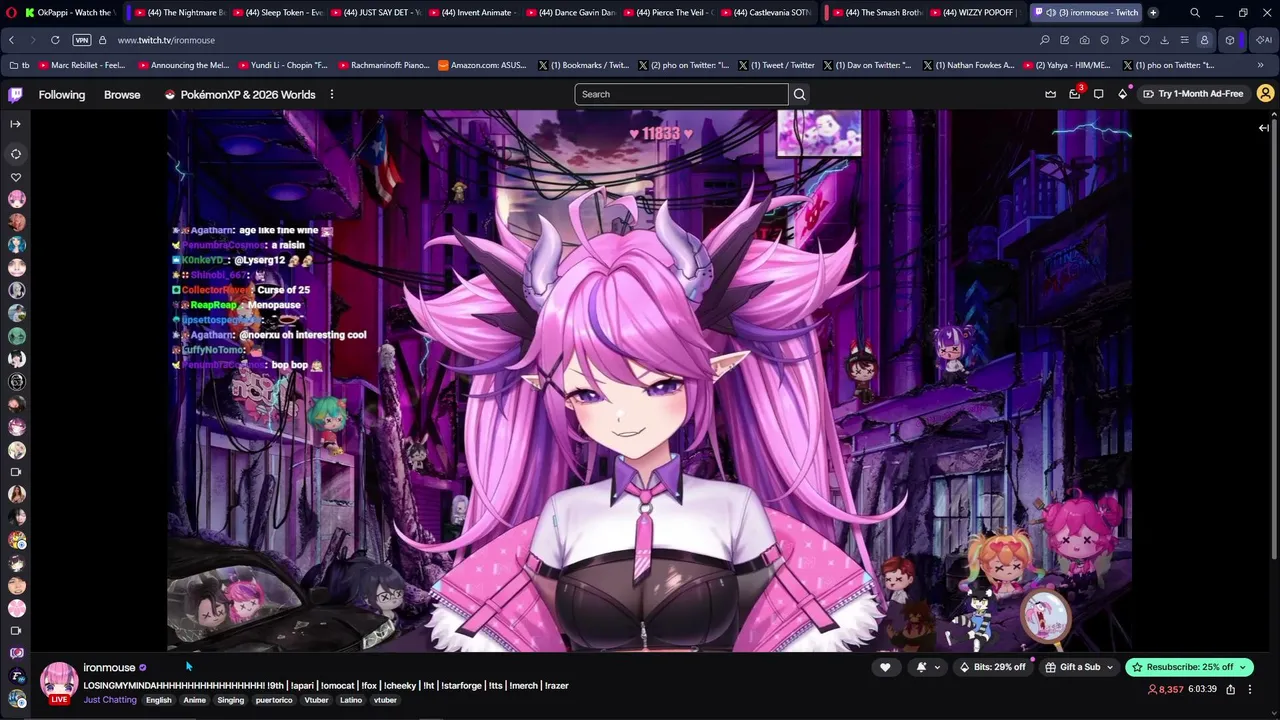The image size is (1280, 720).
Task: Open the whispers chat bubble icon
Action: [1098, 94]
